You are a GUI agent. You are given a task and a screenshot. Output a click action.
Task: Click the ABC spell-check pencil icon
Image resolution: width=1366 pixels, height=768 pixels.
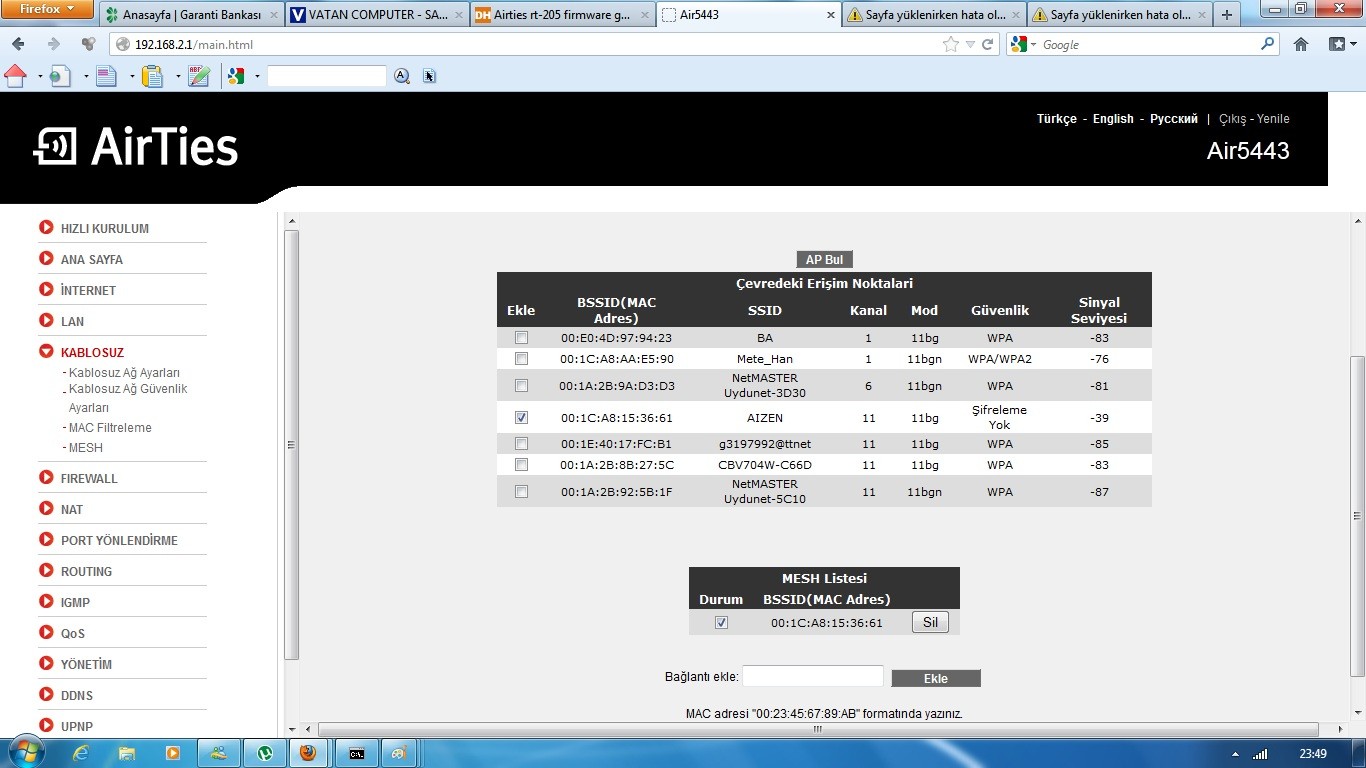pyautogui.click(x=199, y=76)
